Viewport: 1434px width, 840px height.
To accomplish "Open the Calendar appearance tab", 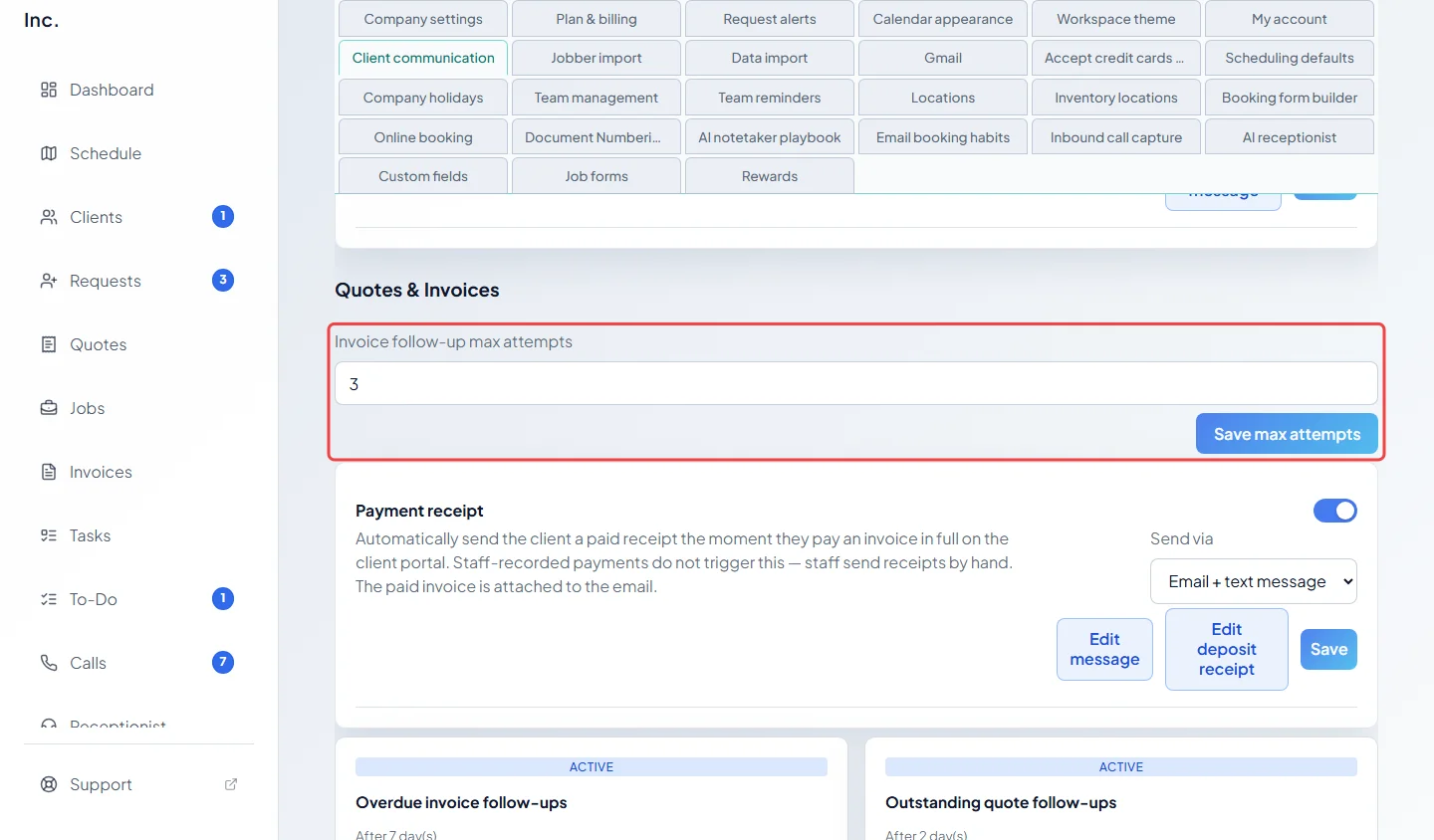I will tap(943, 19).
